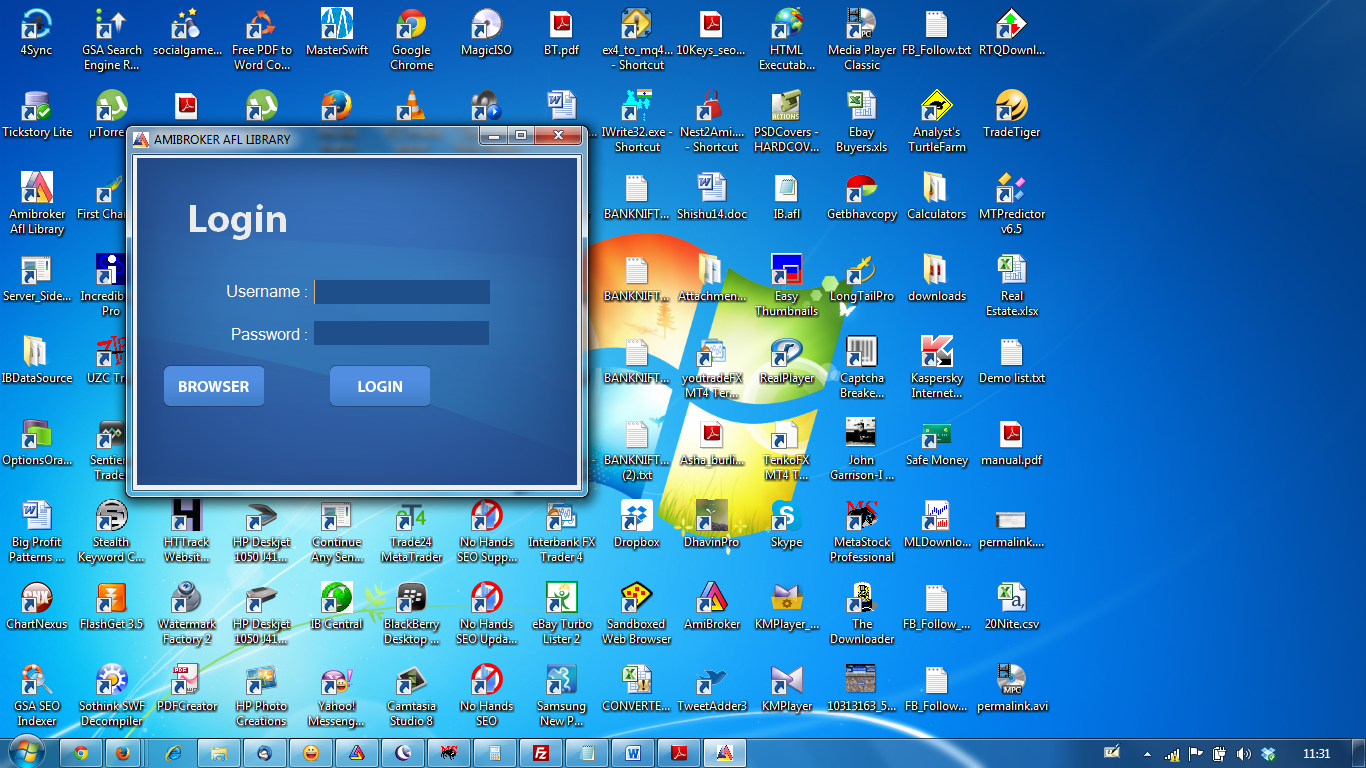Select the FlashGet 3.5 desktop icon
The image size is (1366, 768).
[x=112, y=606]
